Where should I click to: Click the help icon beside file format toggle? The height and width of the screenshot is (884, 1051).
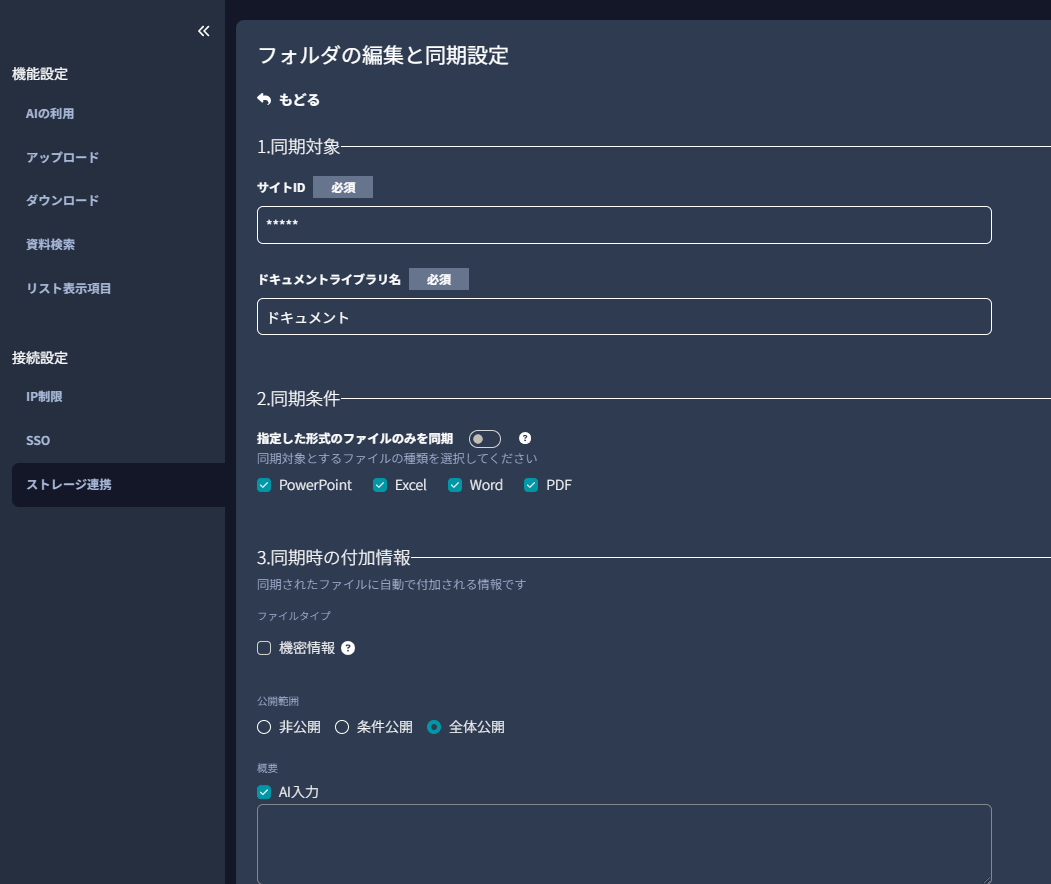tap(525, 438)
